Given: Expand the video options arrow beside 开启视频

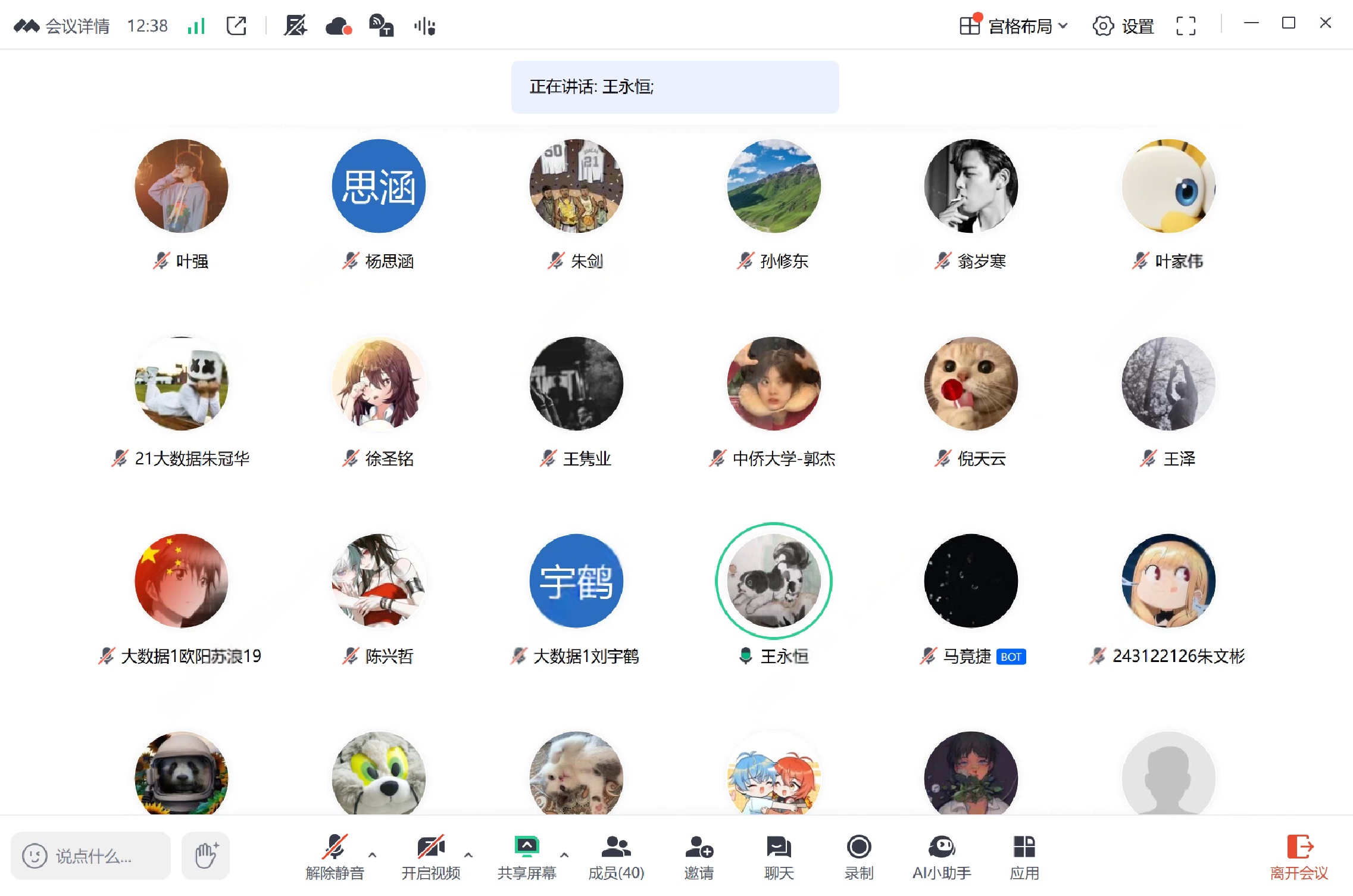Looking at the screenshot, I should click(468, 854).
